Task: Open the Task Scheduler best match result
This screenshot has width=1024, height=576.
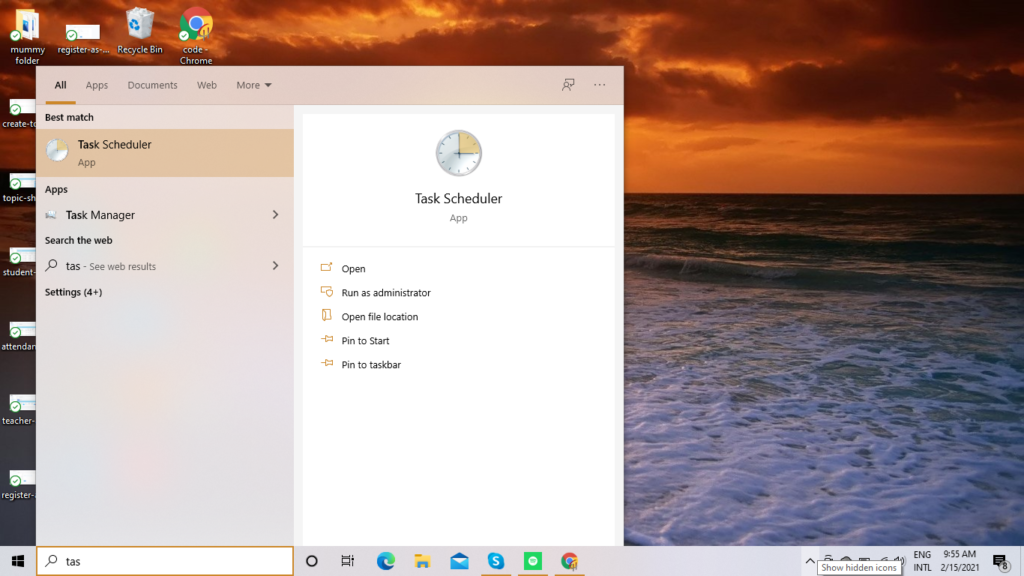Action: pyautogui.click(x=165, y=153)
